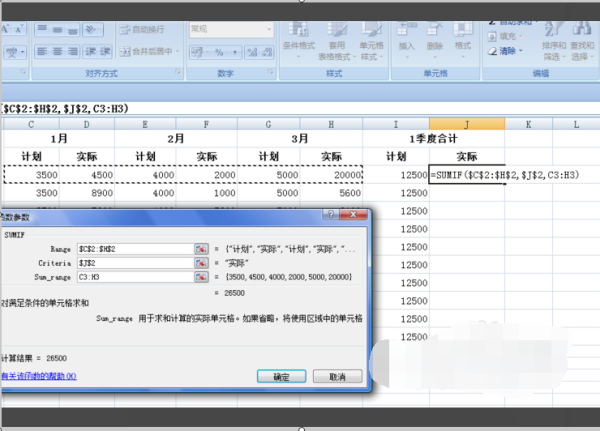This screenshot has width=600, height=431.
Task: Select the column J header
Action: (466, 124)
